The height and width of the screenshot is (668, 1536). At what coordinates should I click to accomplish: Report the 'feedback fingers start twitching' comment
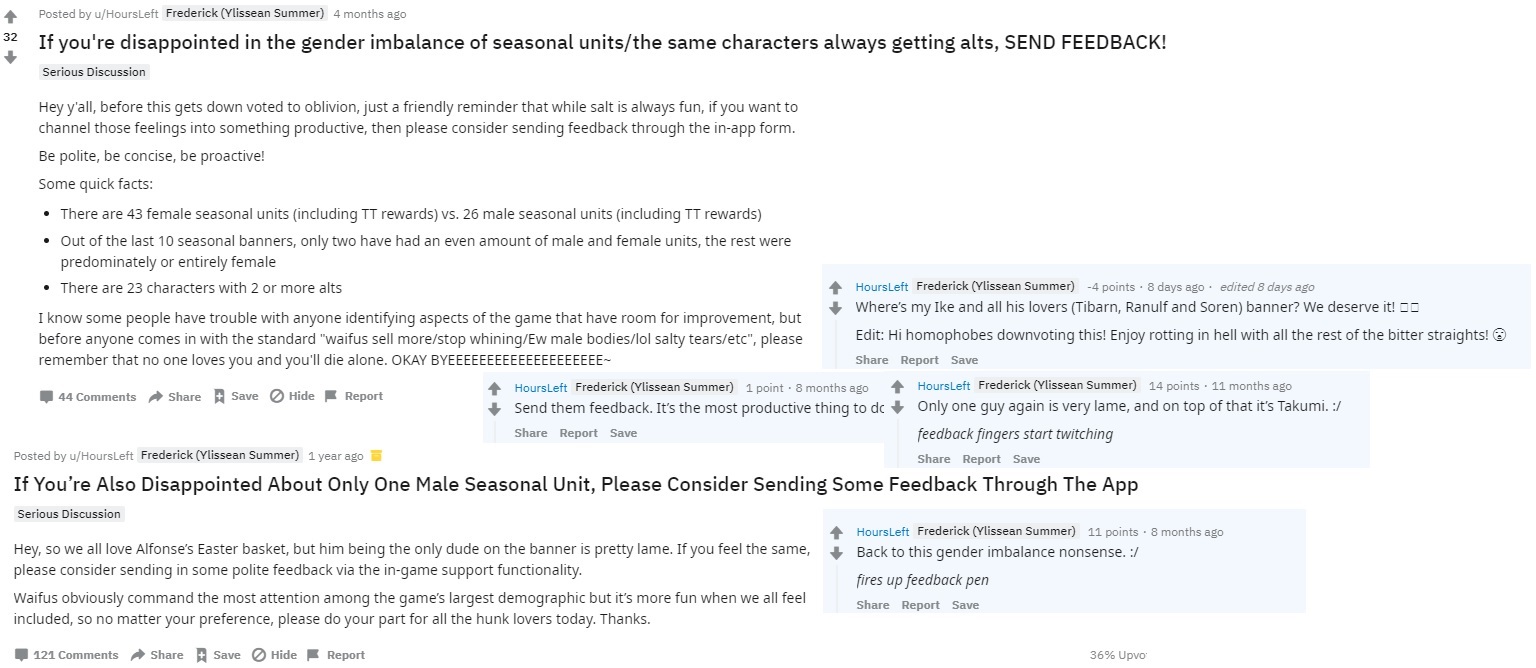[981, 459]
